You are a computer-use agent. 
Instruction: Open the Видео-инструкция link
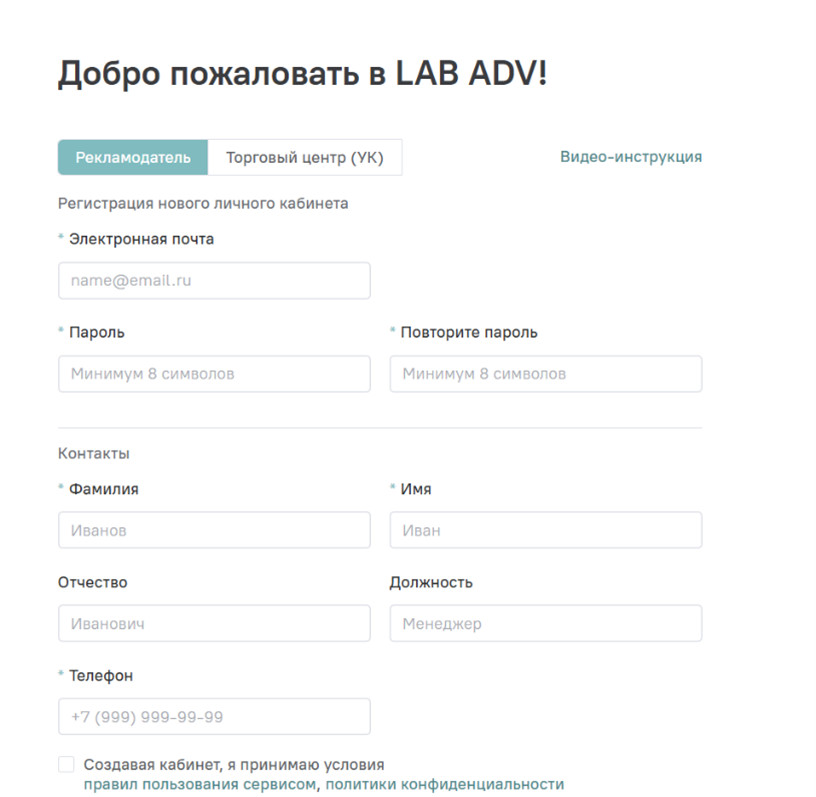pyautogui.click(x=631, y=157)
